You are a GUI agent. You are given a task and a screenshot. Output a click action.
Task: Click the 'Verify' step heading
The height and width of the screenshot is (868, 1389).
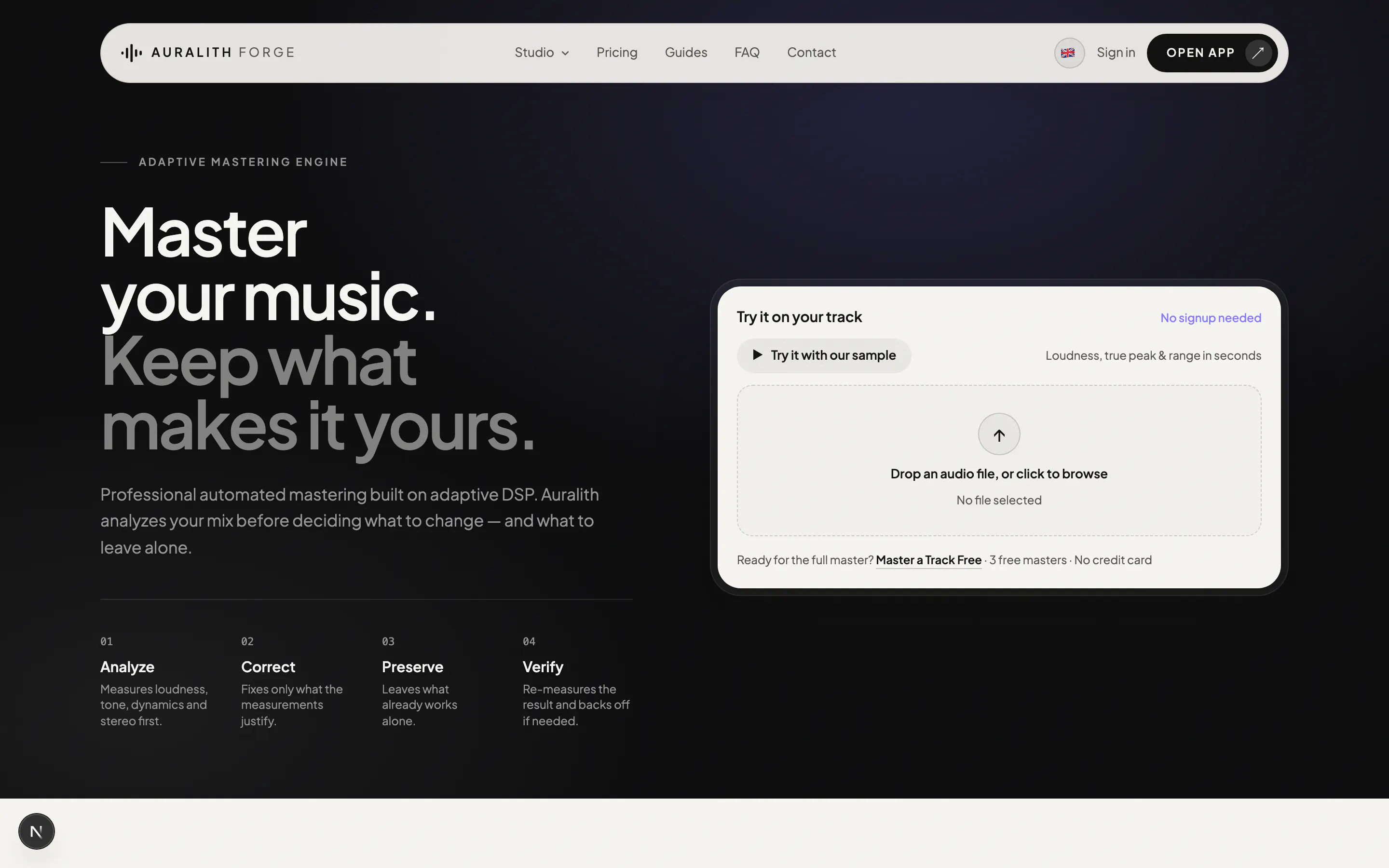pos(543,667)
